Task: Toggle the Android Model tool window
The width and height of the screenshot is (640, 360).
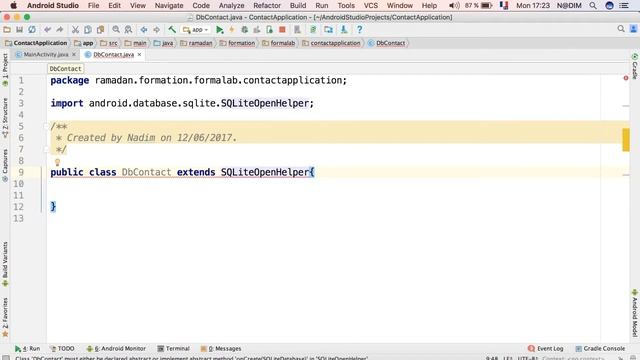Action: tap(635, 313)
